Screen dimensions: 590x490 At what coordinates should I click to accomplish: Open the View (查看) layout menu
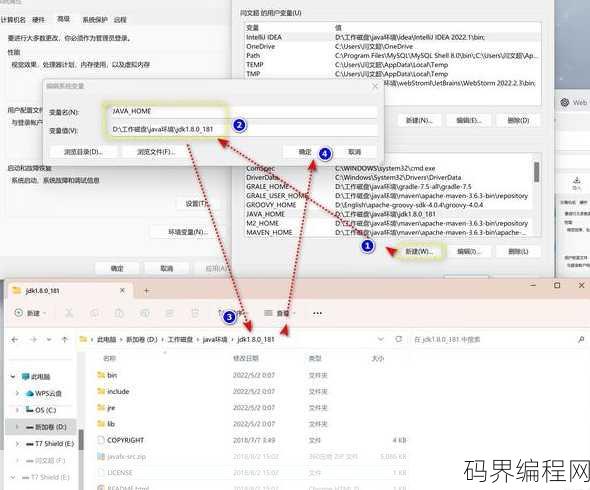[279, 313]
